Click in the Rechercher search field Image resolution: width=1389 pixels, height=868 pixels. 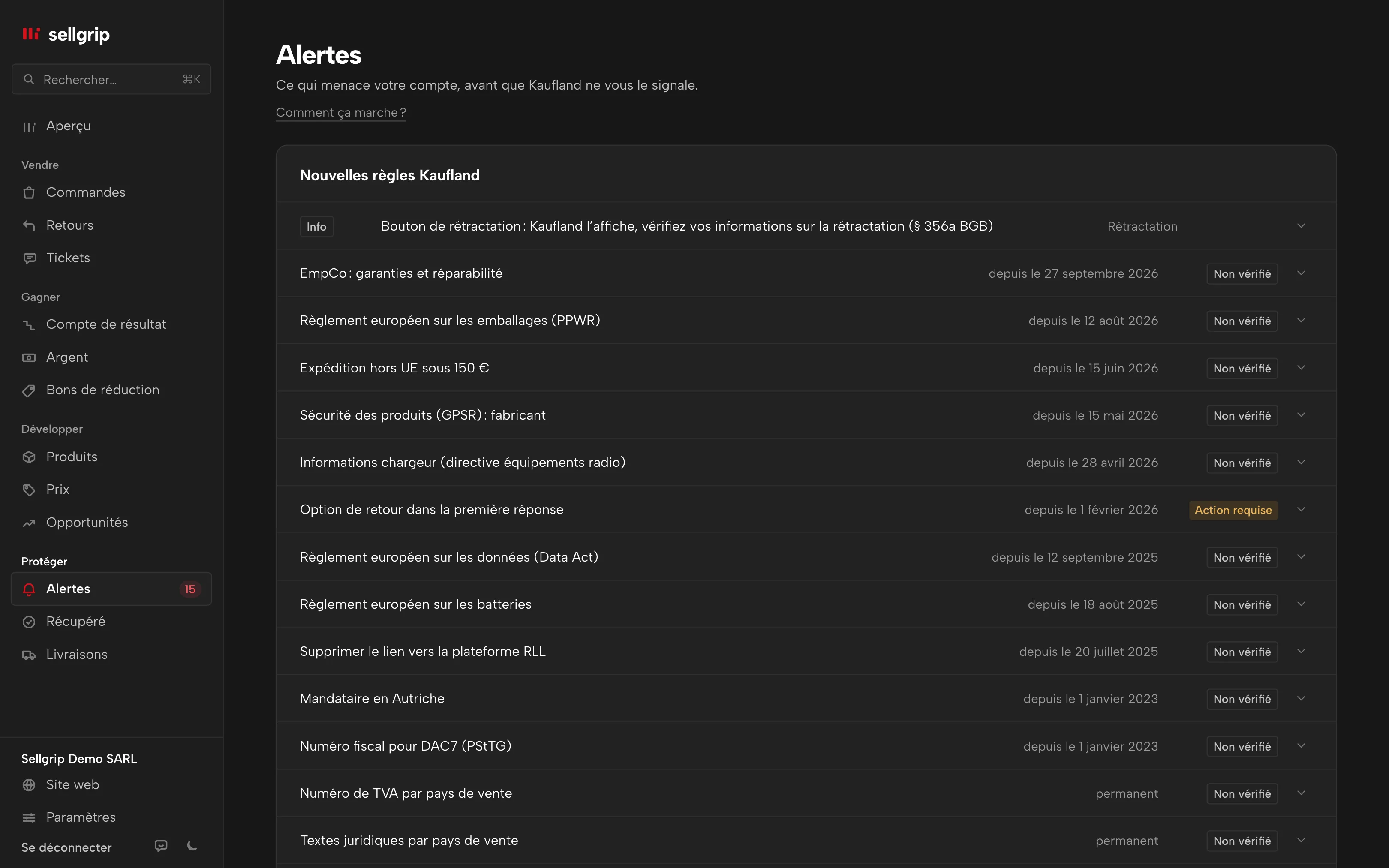[x=111, y=79]
